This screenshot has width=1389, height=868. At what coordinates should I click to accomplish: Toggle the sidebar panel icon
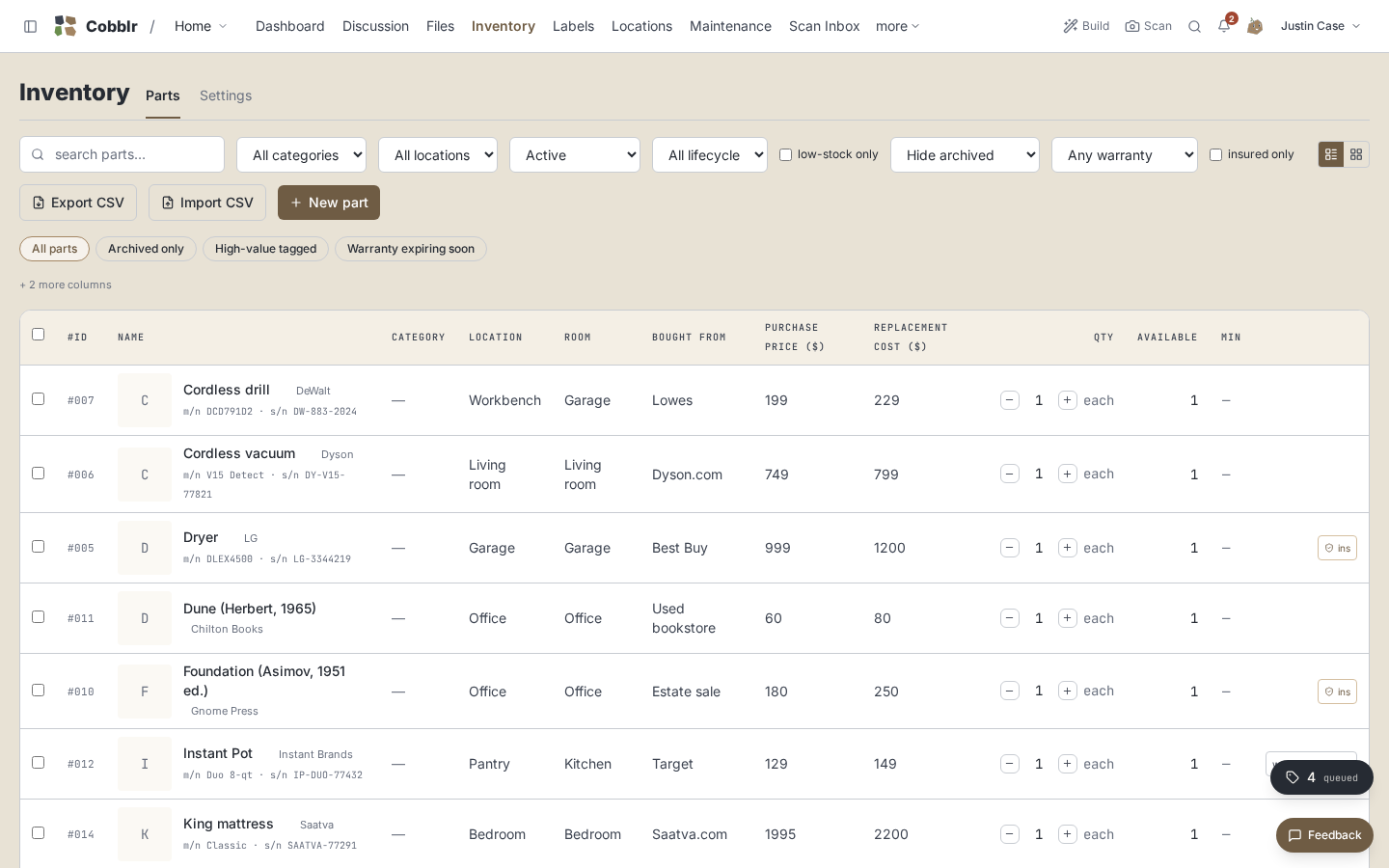pyautogui.click(x=30, y=26)
